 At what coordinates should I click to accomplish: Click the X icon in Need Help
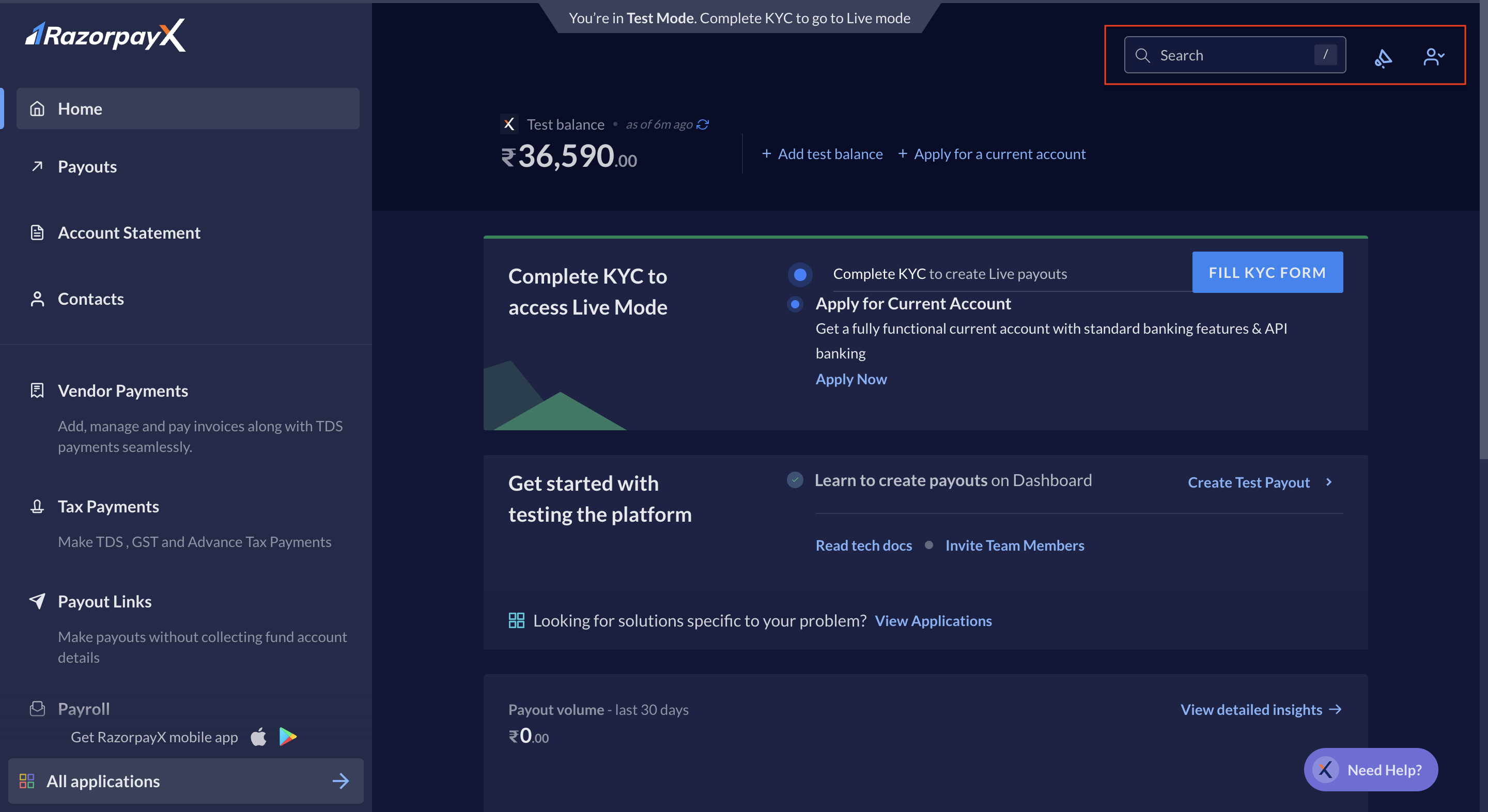click(1325, 769)
